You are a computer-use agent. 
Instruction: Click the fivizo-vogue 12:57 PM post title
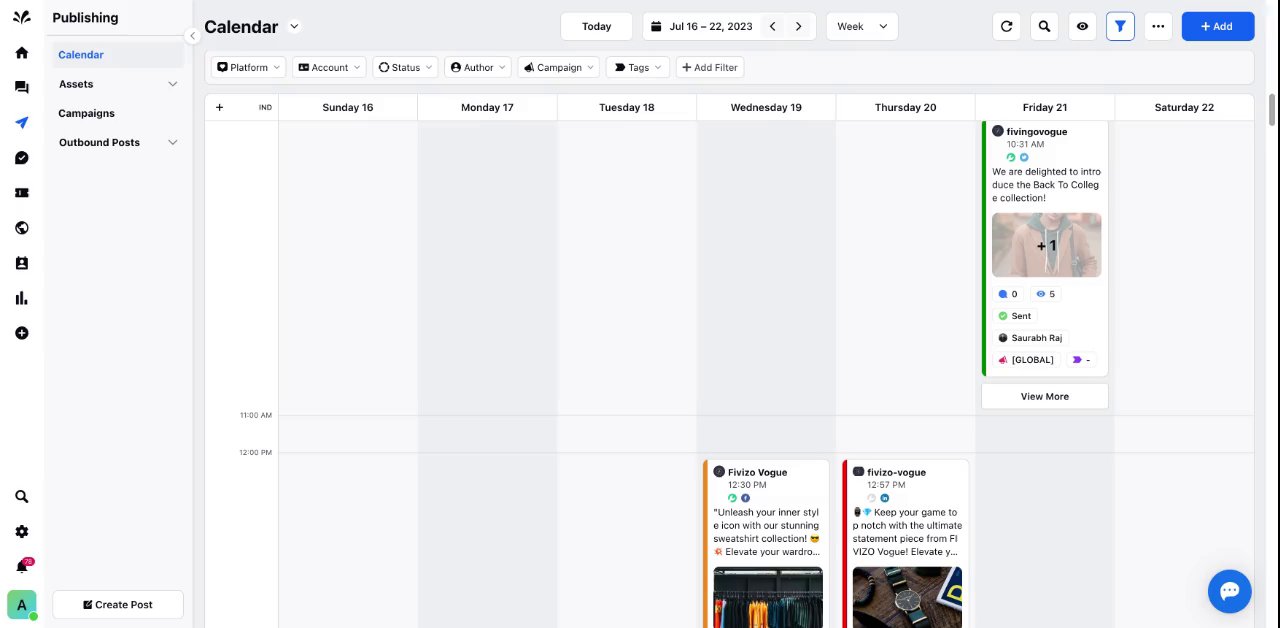pos(896,472)
